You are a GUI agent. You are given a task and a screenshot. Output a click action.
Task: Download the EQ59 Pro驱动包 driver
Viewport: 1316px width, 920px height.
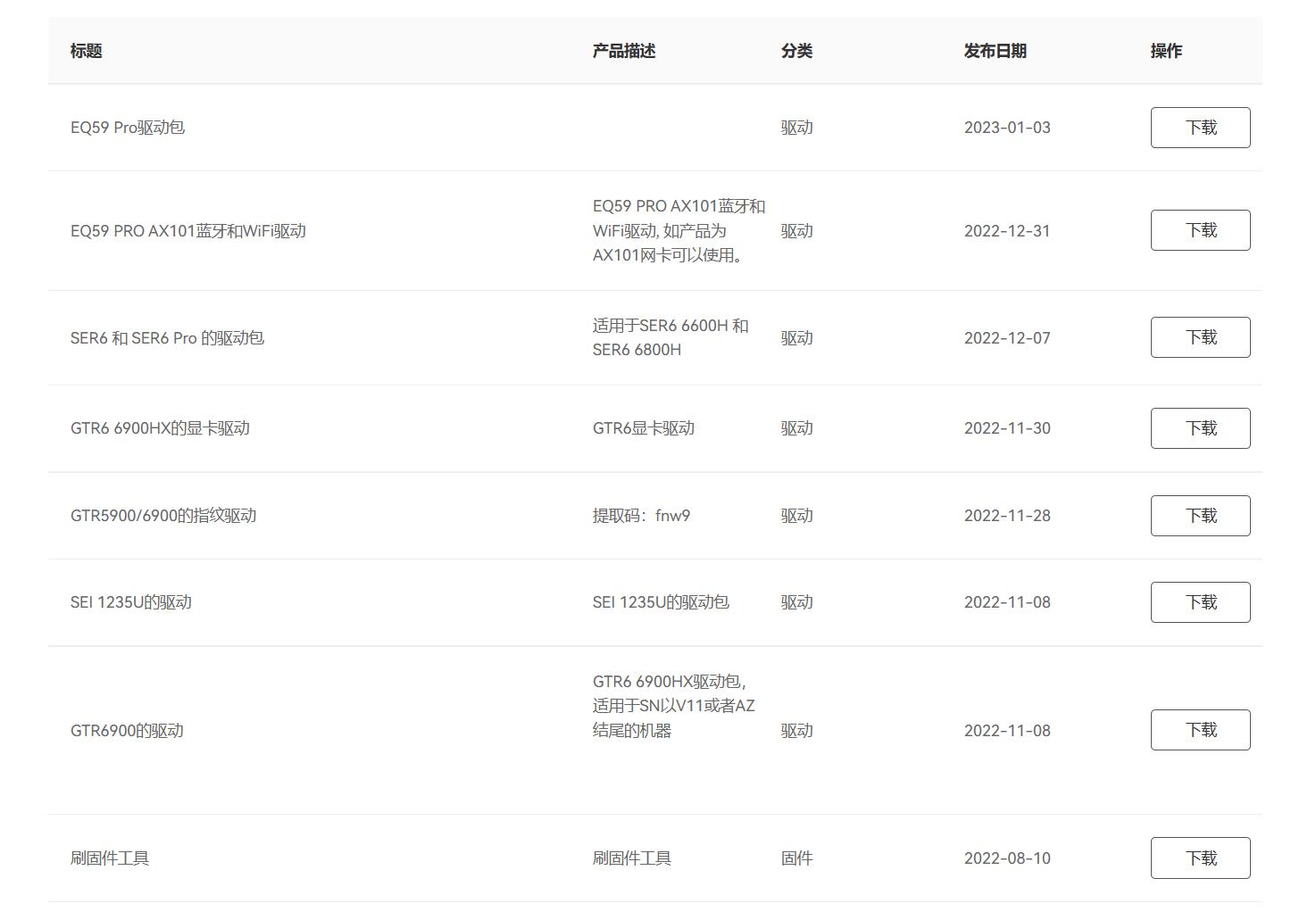pos(1200,127)
